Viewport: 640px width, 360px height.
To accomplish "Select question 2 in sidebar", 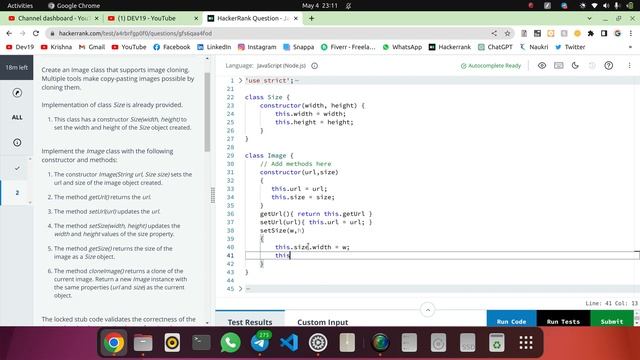I will coord(17,192).
